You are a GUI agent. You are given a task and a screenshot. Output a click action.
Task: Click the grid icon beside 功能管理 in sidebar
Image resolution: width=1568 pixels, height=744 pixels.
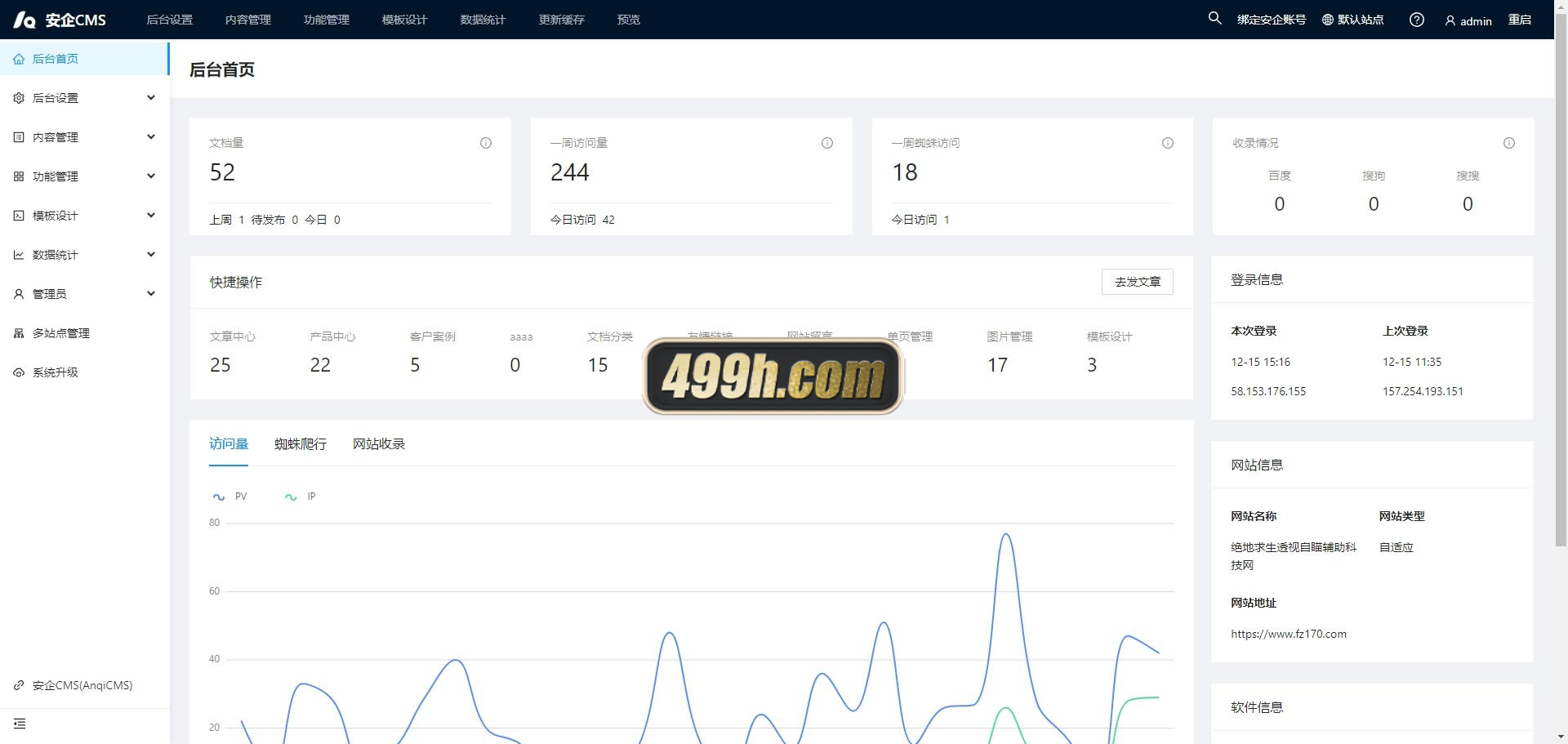(19, 176)
